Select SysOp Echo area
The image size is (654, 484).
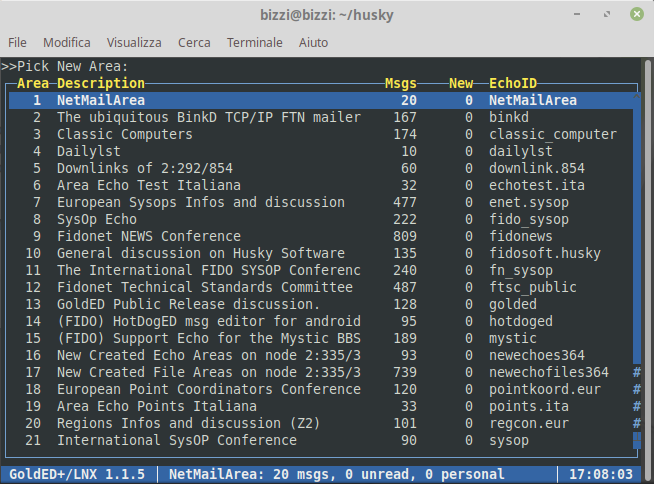point(97,219)
